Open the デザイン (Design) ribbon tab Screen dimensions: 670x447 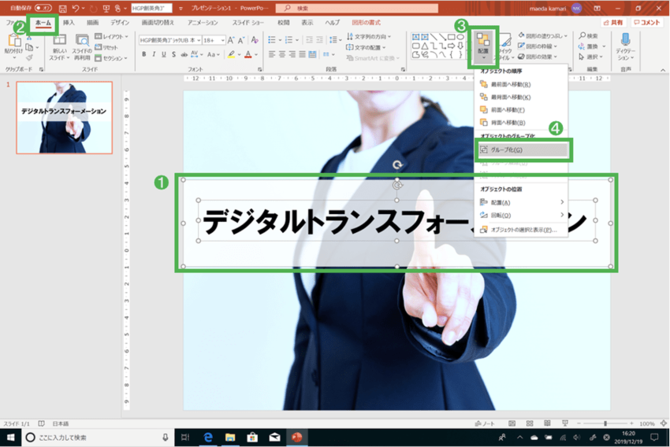click(120, 23)
